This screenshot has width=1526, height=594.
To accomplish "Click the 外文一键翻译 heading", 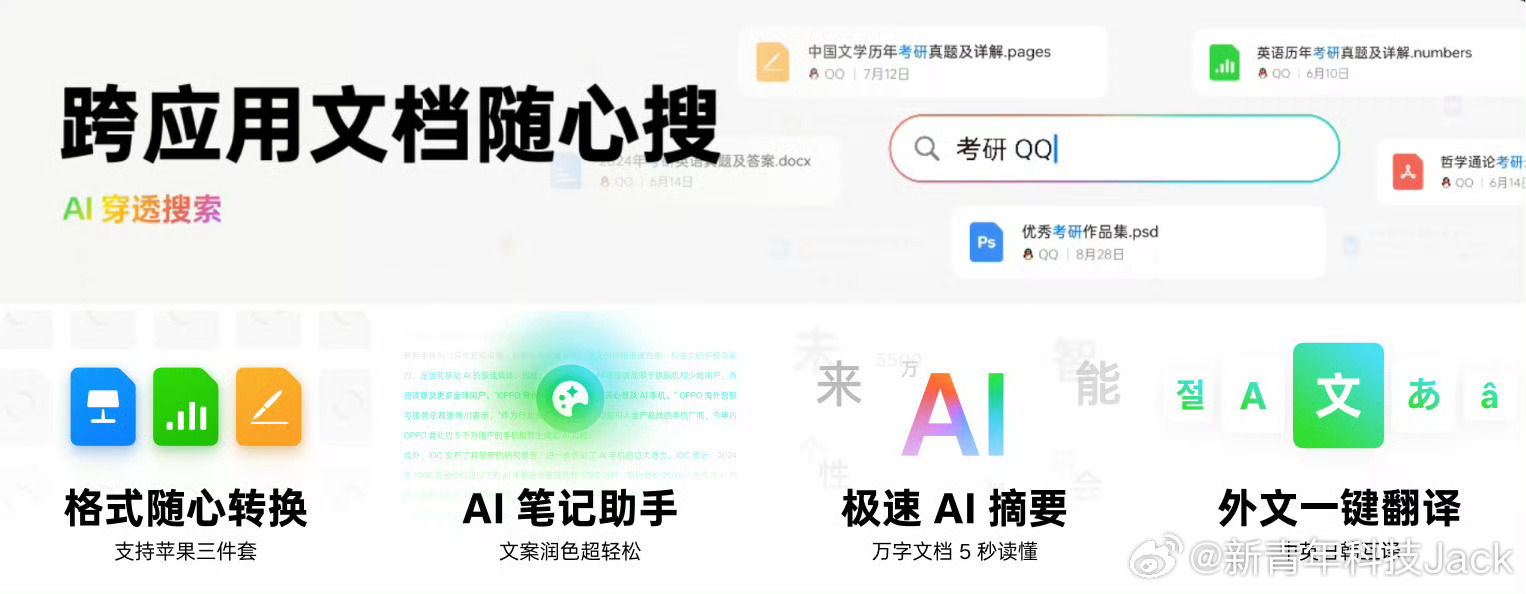I will point(1339,508).
